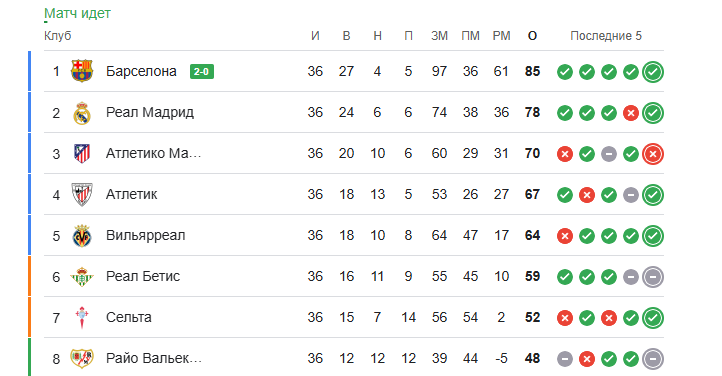The width and height of the screenshot is (722, 376).
Task: Click the Rayo Vallecano crest icon
Action: [82, 358]
